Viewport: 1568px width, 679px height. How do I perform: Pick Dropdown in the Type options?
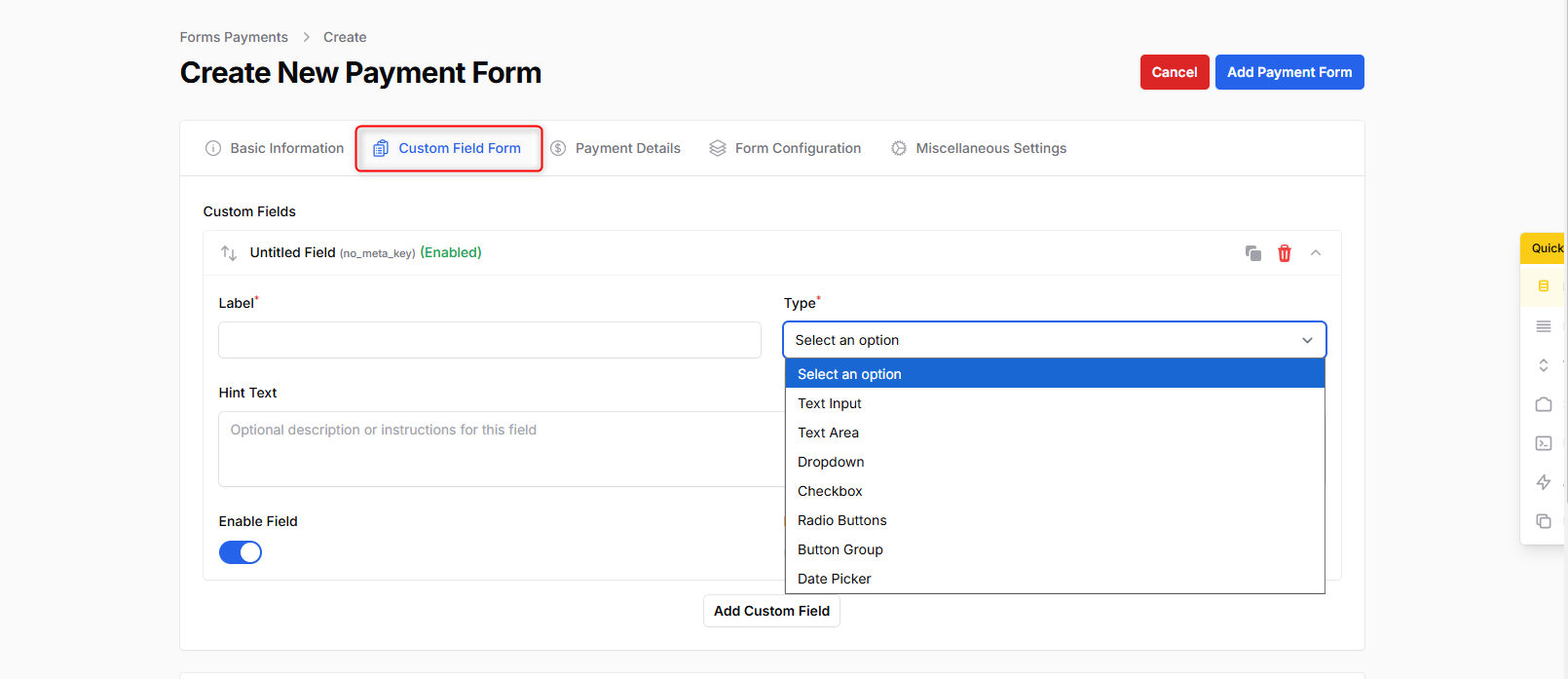click(x=1055, y=462)
